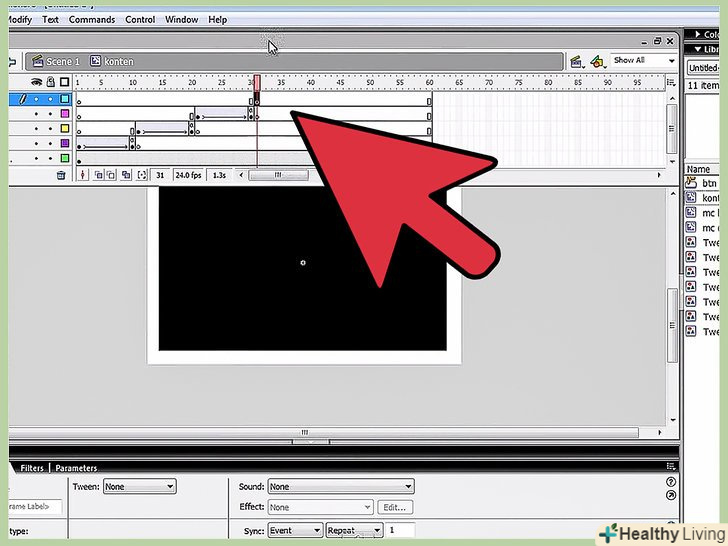Lock the green layer via its lock dot
The image size is (728, 546).
(50, 158)
